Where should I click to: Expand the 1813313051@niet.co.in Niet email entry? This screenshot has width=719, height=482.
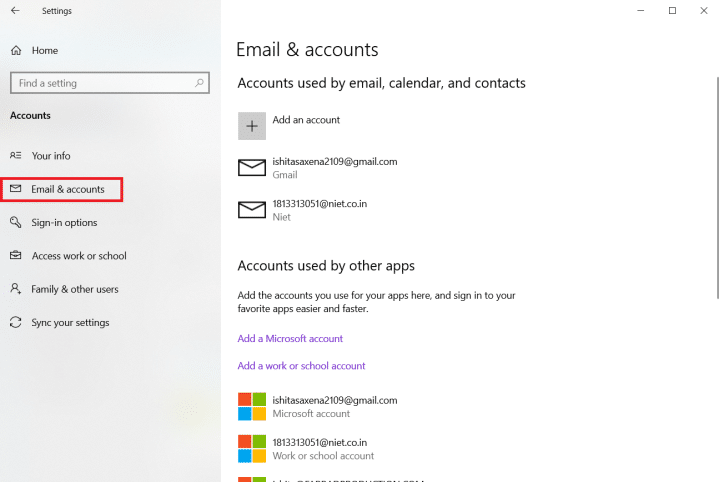[319, 209]
